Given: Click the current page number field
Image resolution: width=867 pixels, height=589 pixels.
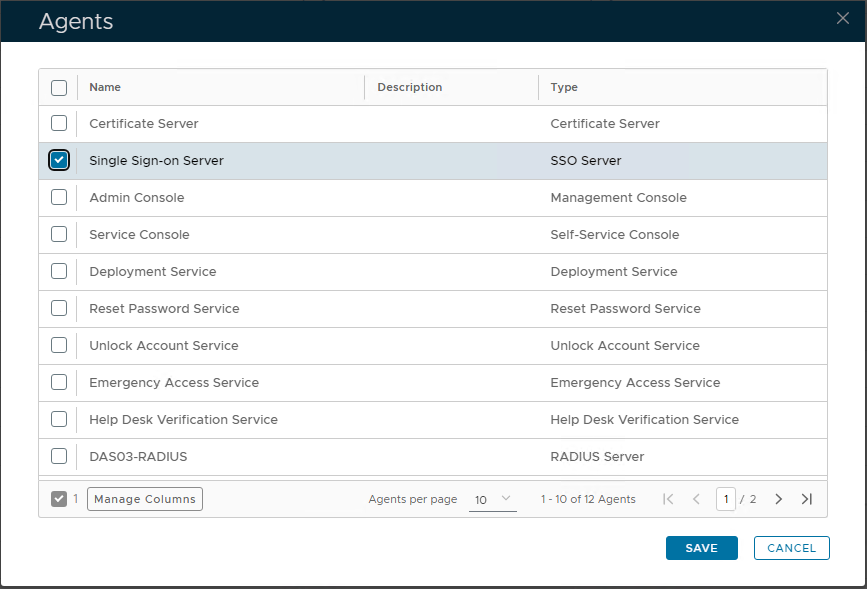Looking at the screenshot, I should pyautogui.click(x=725, y=499).
